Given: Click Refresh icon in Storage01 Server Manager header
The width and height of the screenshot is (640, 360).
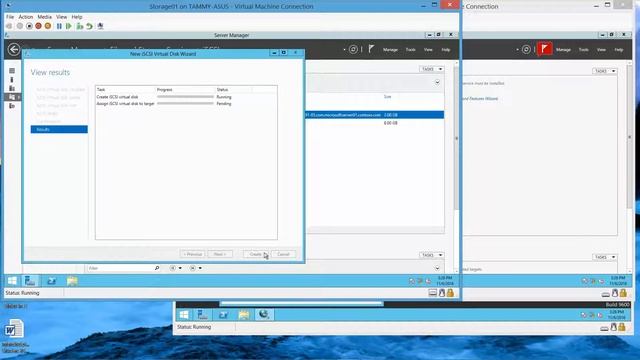Looking at the screenshot, I should 353,49.
